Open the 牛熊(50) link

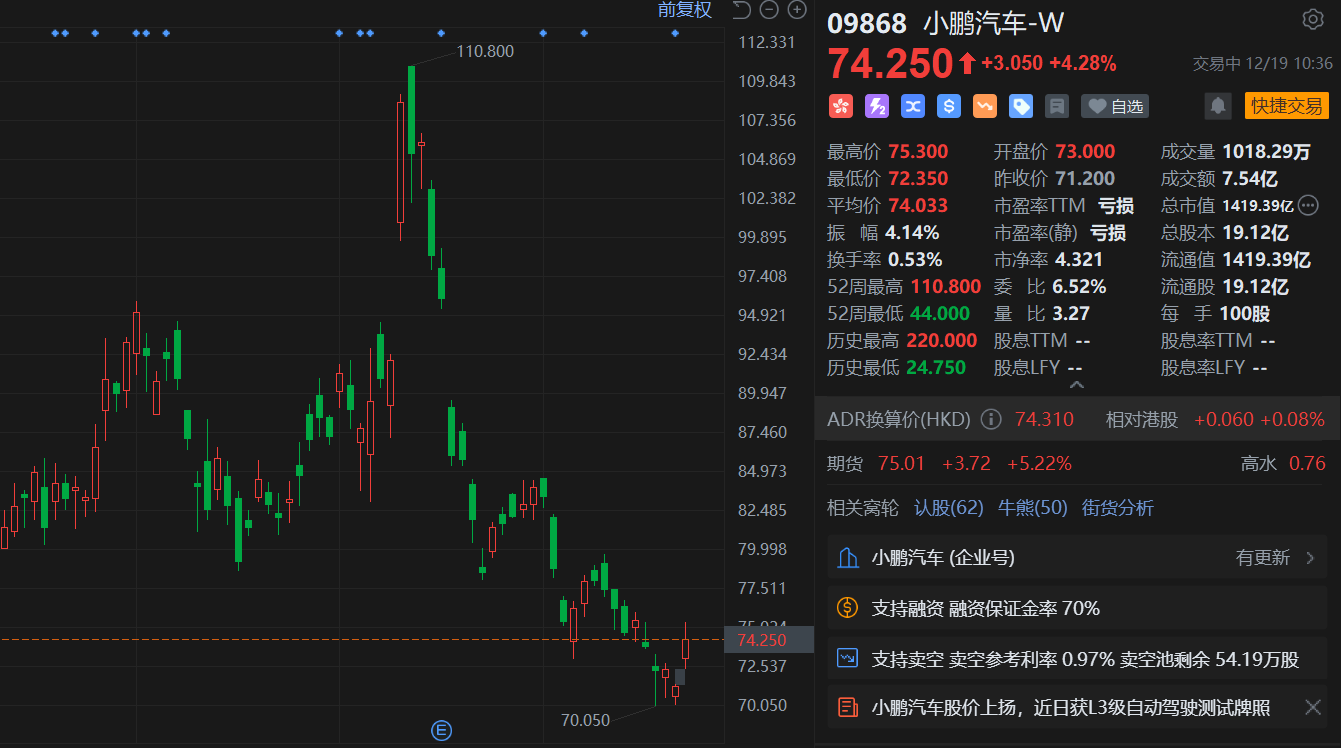click(x=1033, y=508)
